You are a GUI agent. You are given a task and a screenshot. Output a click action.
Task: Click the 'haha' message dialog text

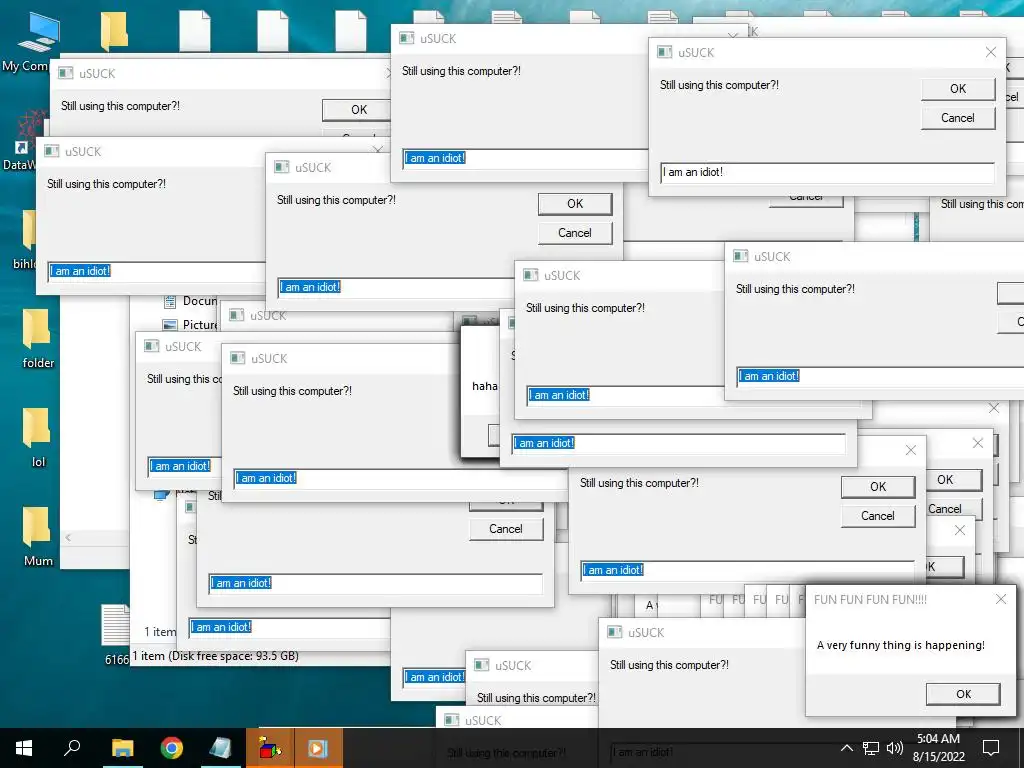pos(485,386)
